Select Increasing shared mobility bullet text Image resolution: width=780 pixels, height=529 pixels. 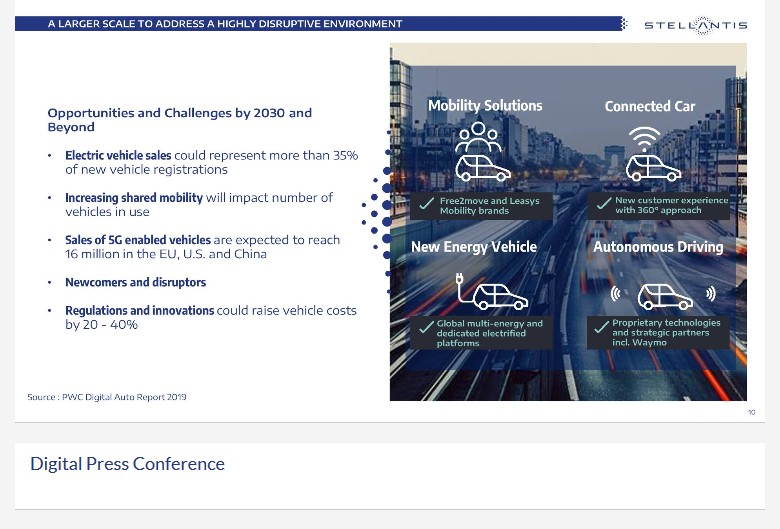(199, 205)
